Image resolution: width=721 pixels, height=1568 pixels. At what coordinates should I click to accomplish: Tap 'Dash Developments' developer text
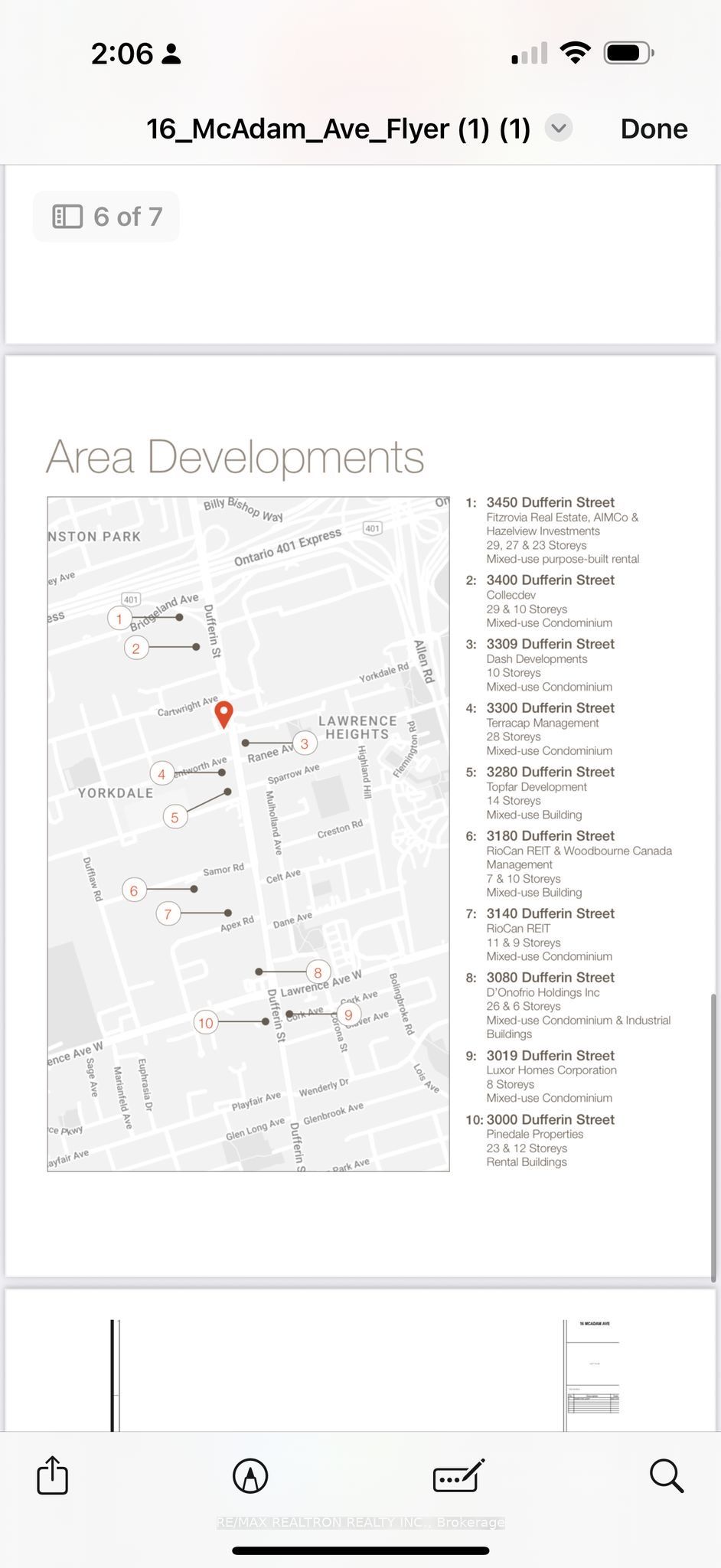[537, 658]
